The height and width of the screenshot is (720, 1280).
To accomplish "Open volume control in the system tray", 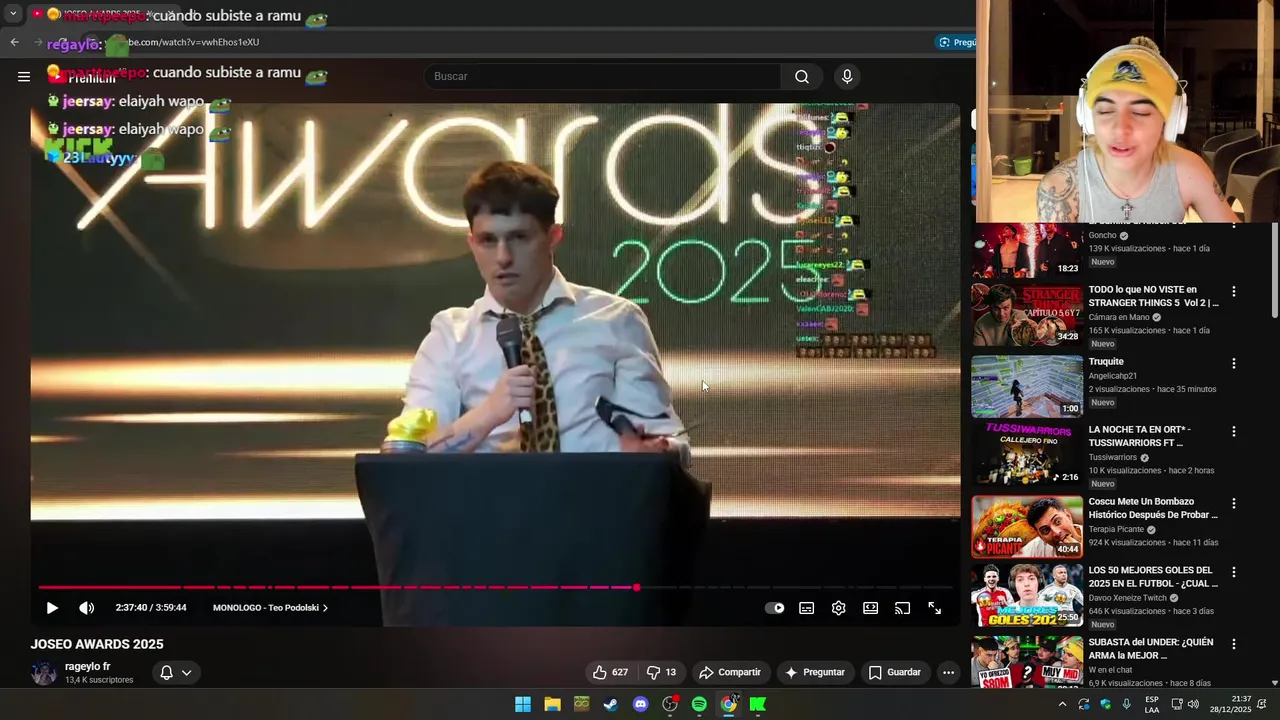I will [1193, 705].
